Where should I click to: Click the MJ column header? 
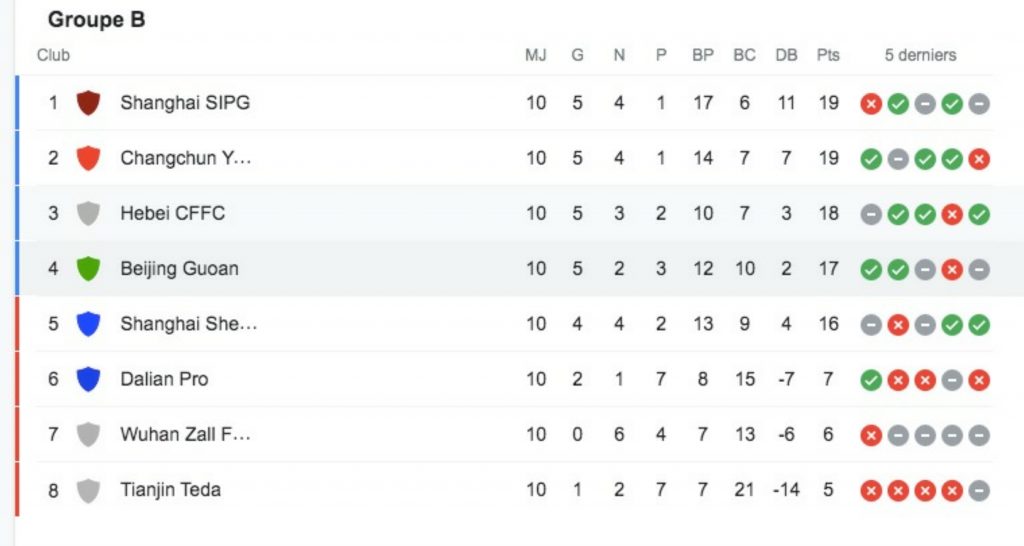click(x=536, y=55)
